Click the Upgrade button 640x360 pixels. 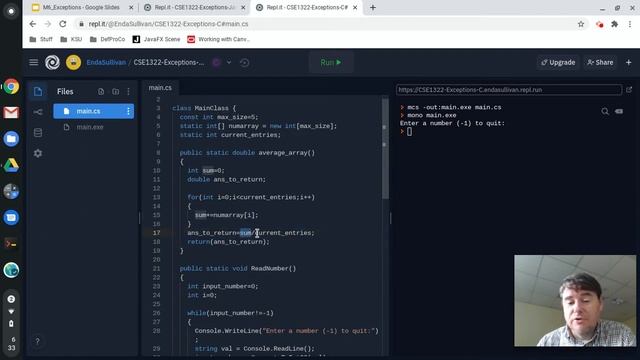coord(558,62)
